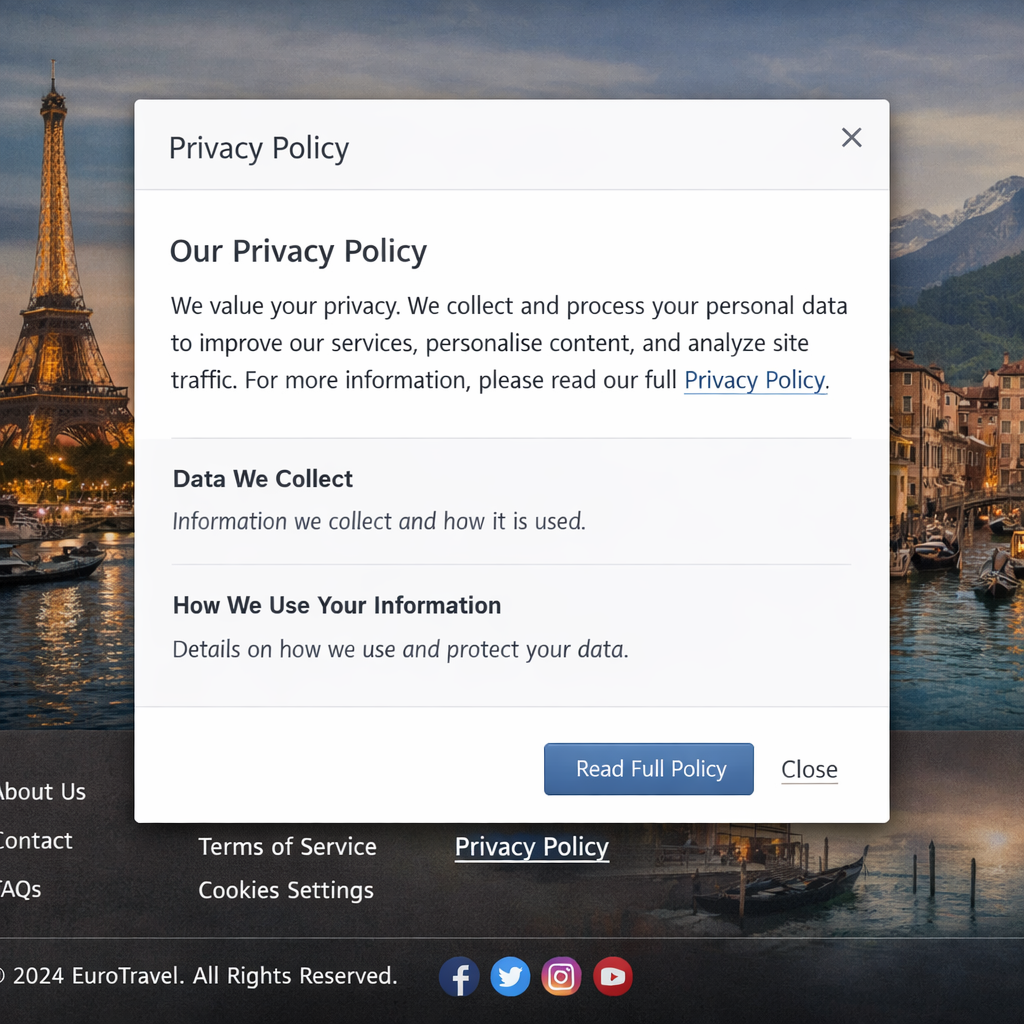Open the inline Privacy Policy link
Screen dimensions: 1024x1024
(x=755, y=380)
